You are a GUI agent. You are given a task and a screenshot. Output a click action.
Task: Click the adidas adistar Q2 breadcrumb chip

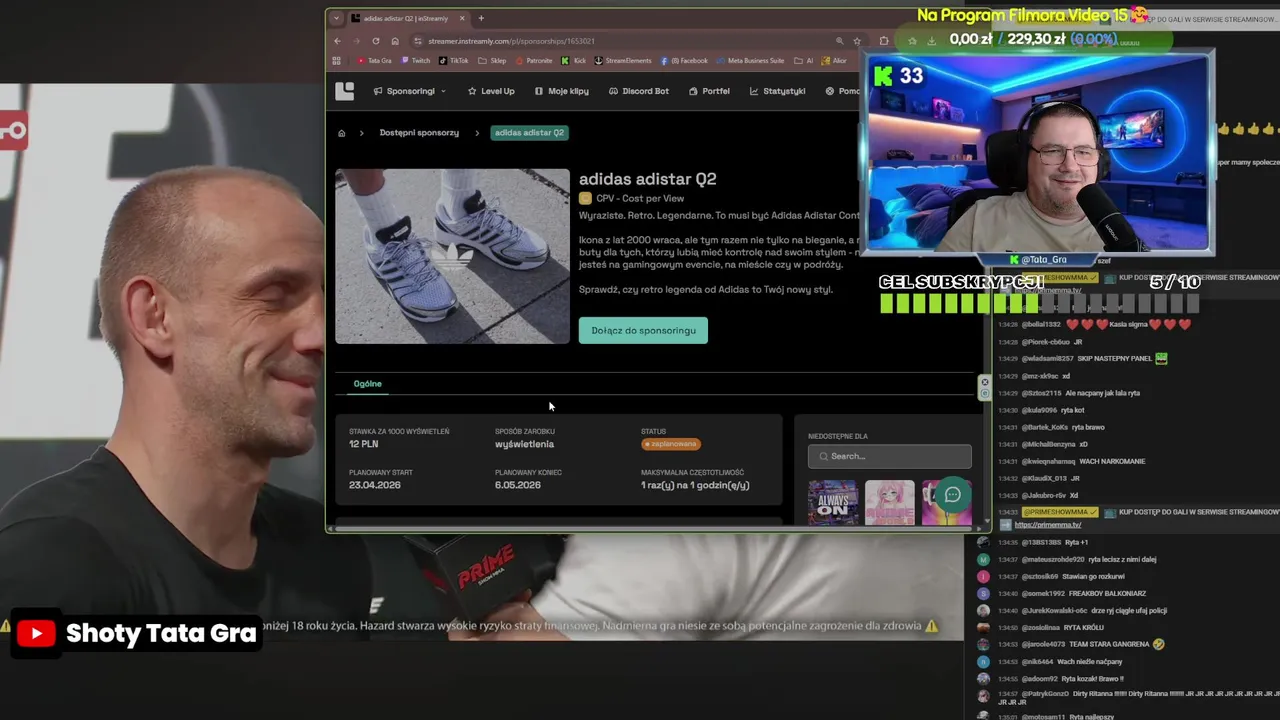pos(529,133)
